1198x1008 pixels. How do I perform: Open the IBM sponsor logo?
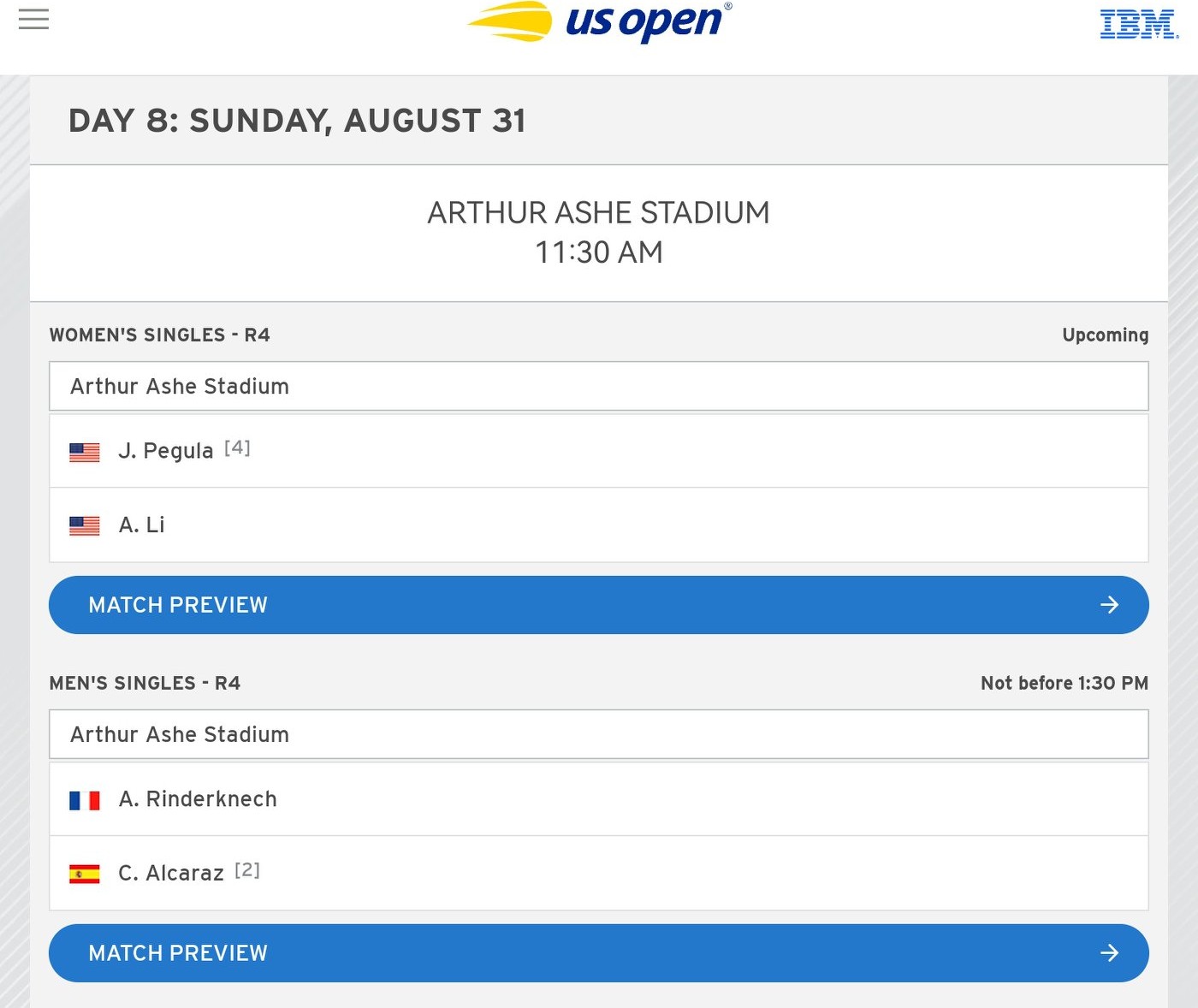(x=1139, y=24)
